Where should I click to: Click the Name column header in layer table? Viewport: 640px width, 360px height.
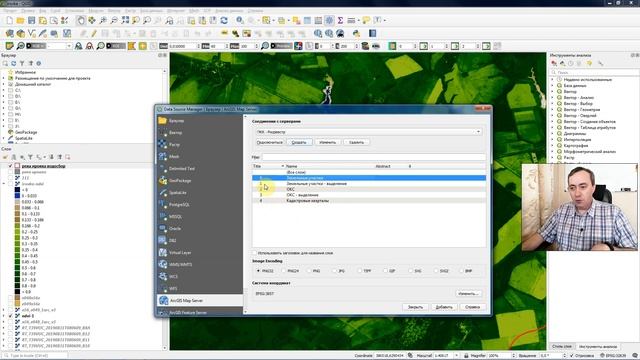point(329,166)
